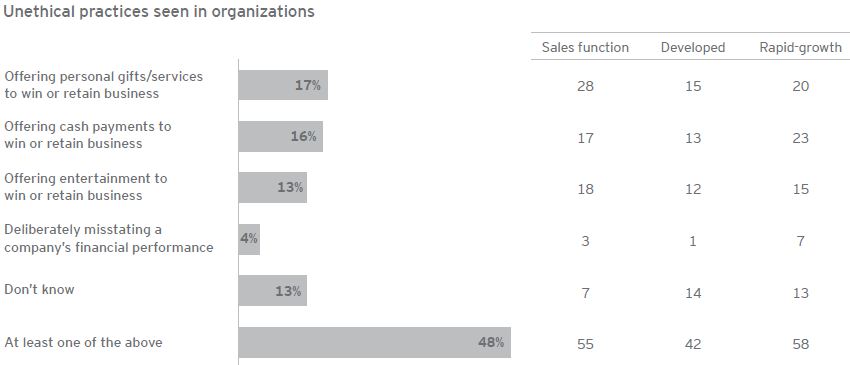Click the Offering entertainment label

click(x=86, y=187)
